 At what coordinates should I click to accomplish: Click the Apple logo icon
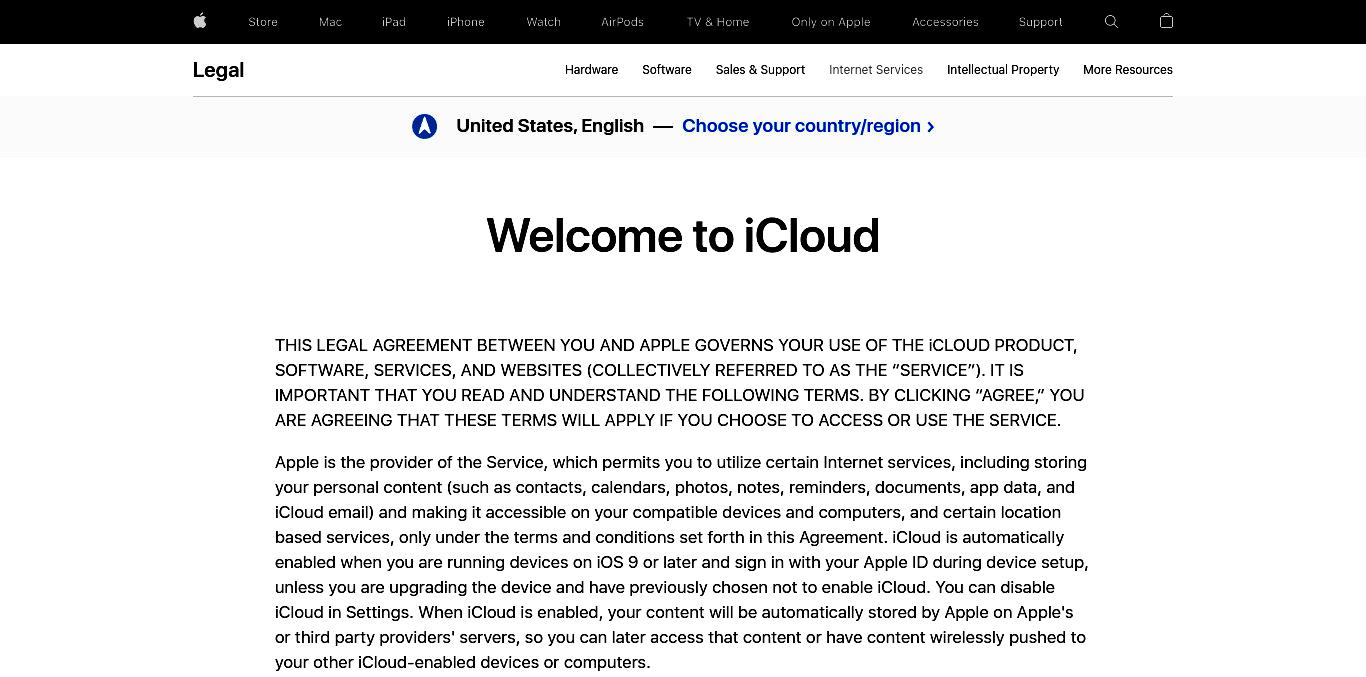(200, 21)
